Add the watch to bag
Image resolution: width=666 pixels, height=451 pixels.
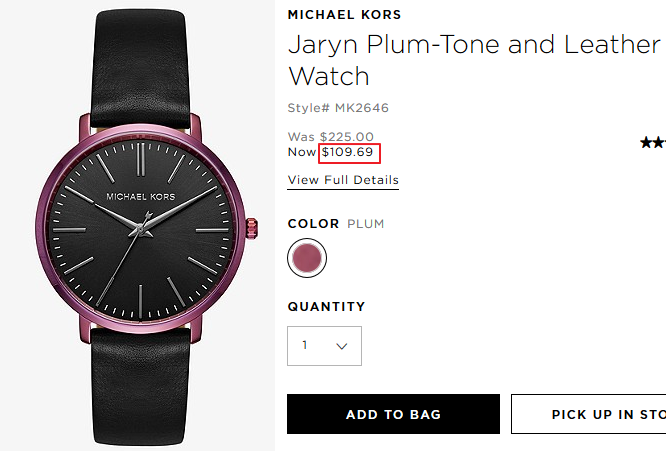click(x=393, y=414)
